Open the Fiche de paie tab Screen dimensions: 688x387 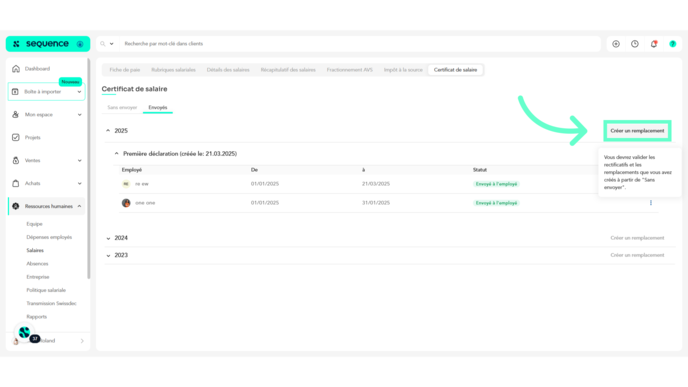[125, 70]
